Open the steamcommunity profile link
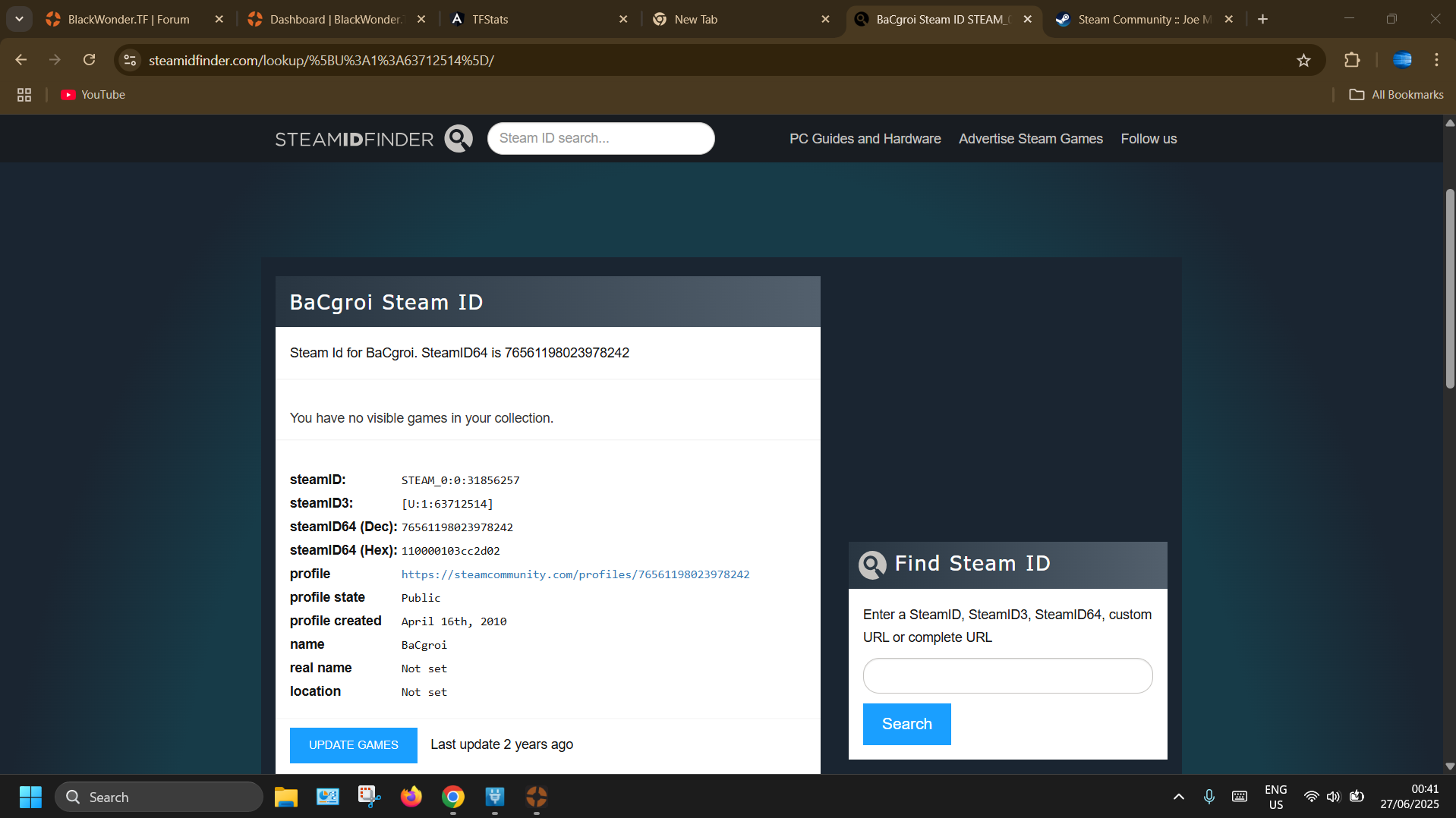The image size is (1456, 818). tap(575, 574)
